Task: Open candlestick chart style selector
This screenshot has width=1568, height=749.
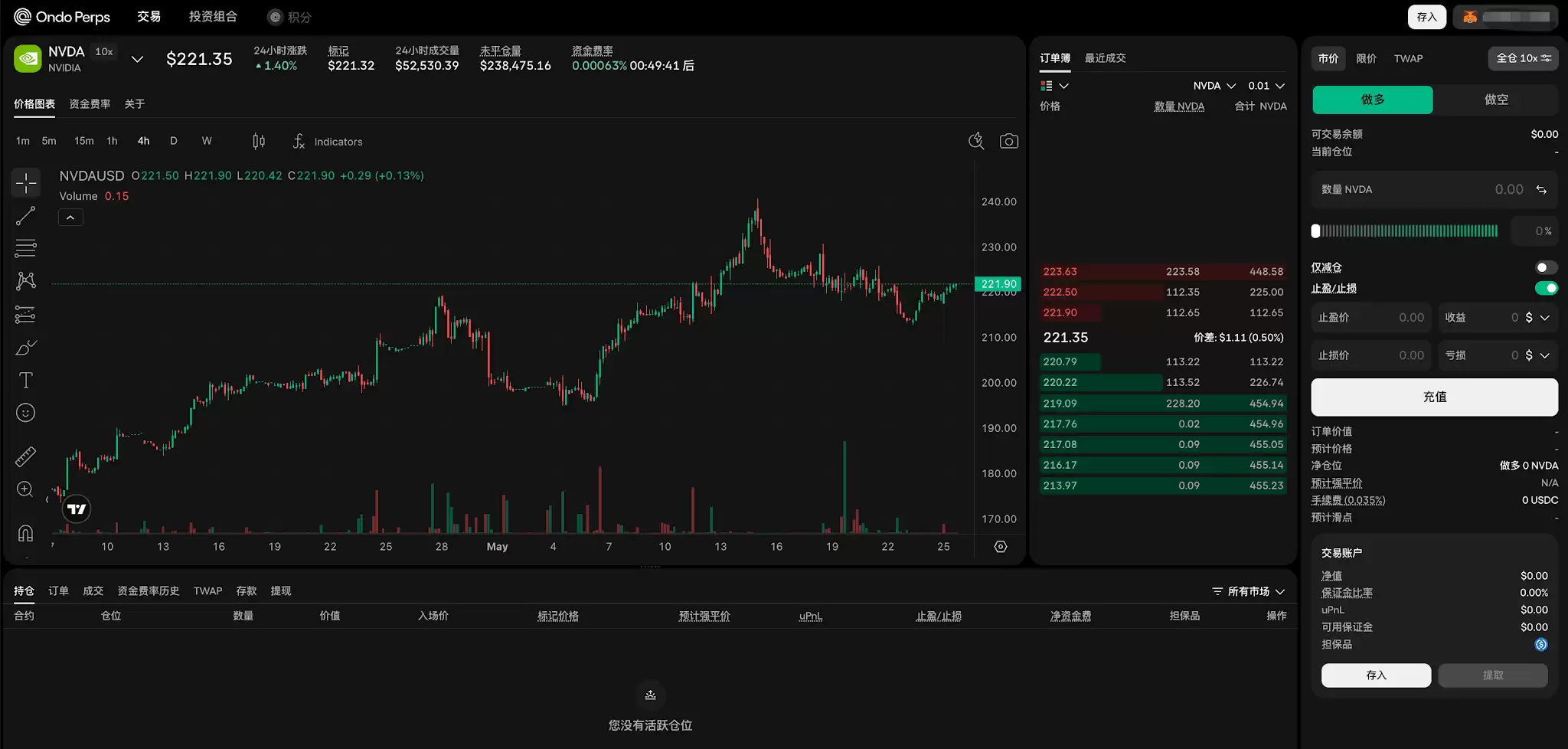Action: click(259, 141)
